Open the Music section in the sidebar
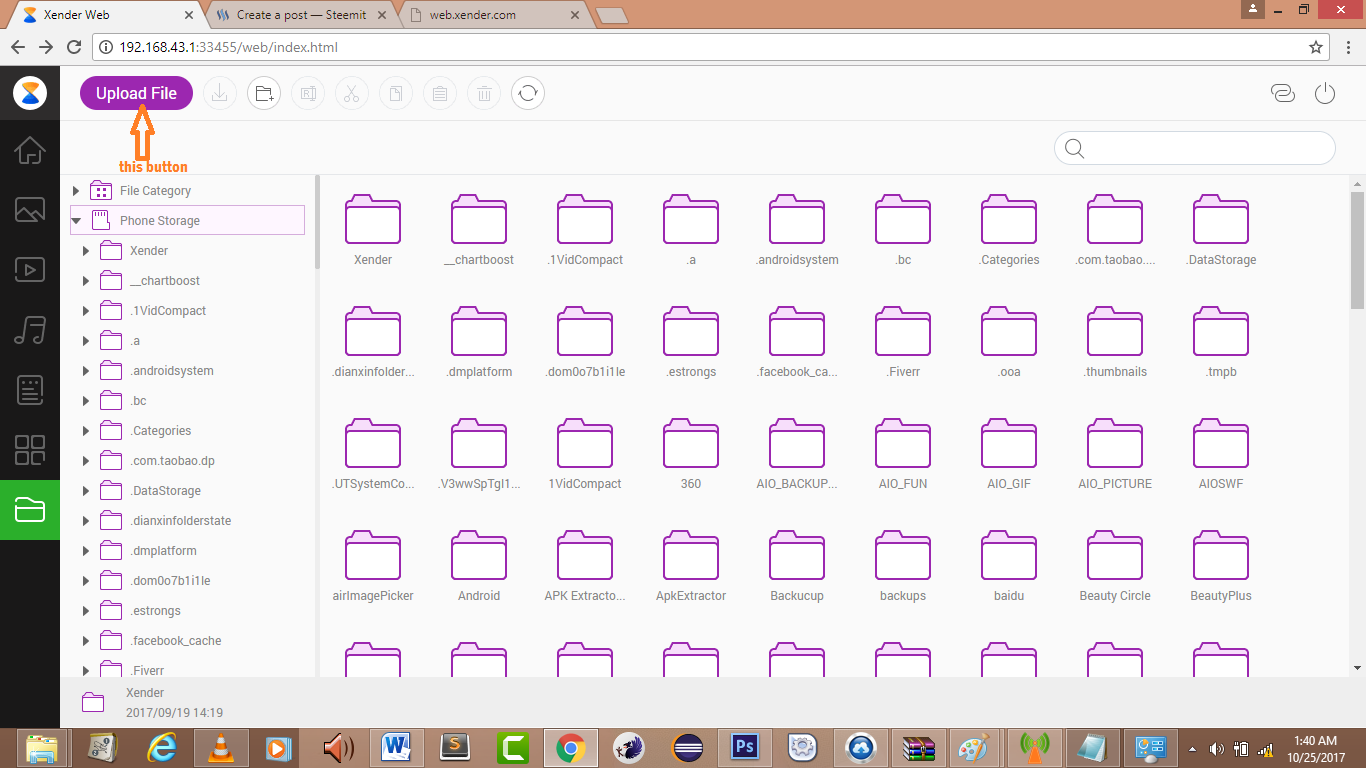1366x768 pixels. point(30,330)
